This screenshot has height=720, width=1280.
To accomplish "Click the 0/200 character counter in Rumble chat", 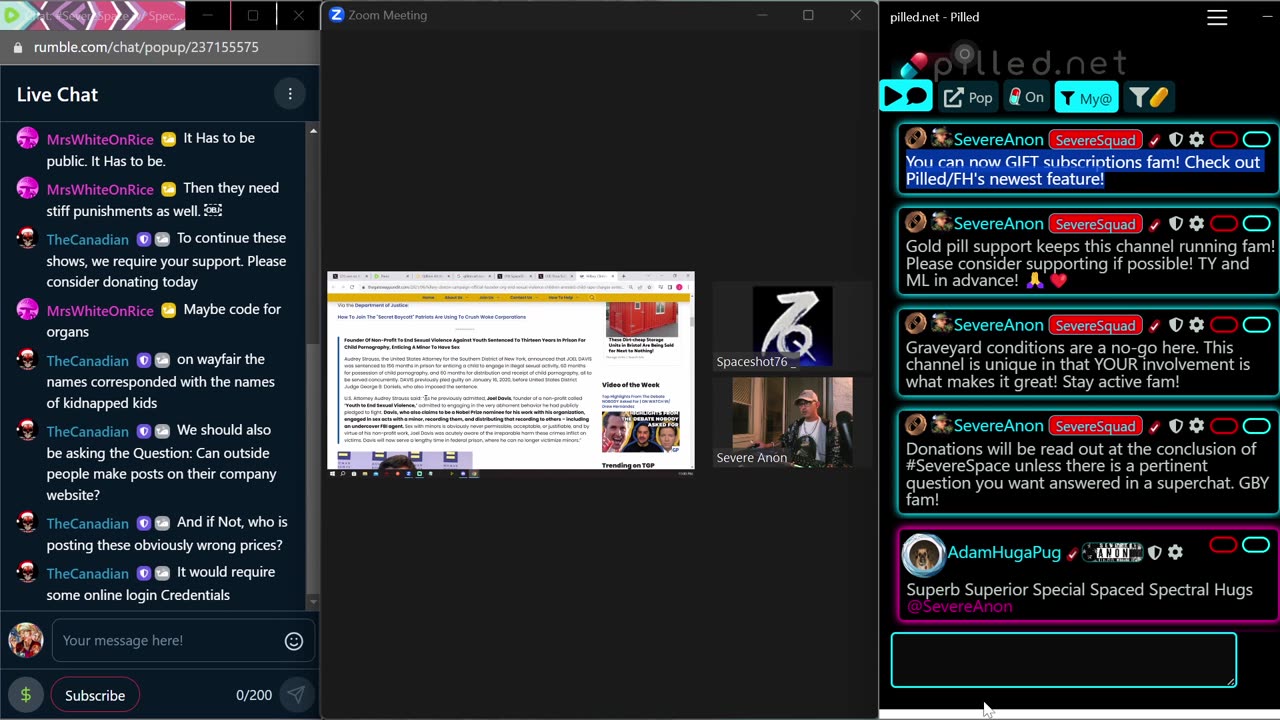I will (254, 695).
